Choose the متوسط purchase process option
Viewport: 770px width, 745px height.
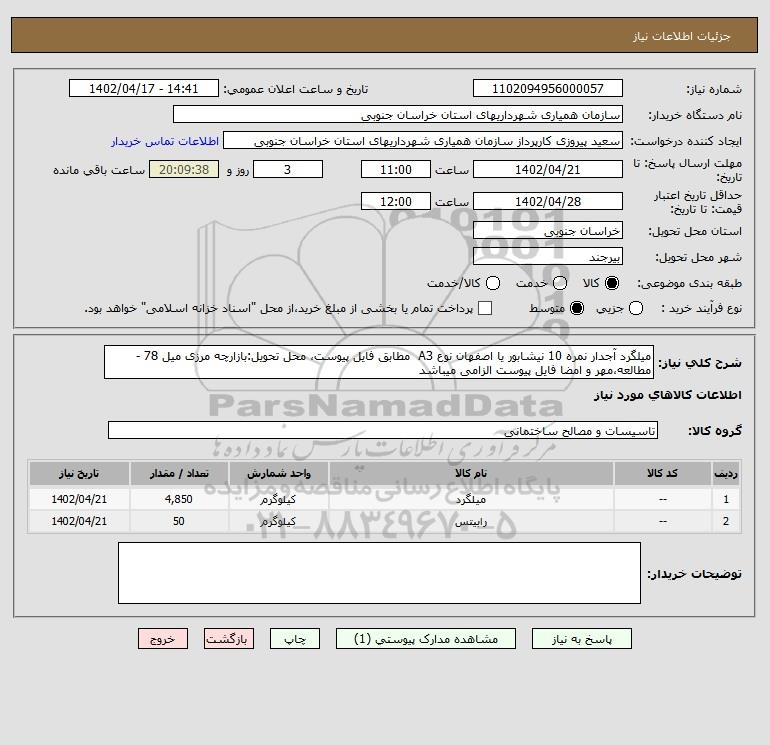[x=577, y=308]
